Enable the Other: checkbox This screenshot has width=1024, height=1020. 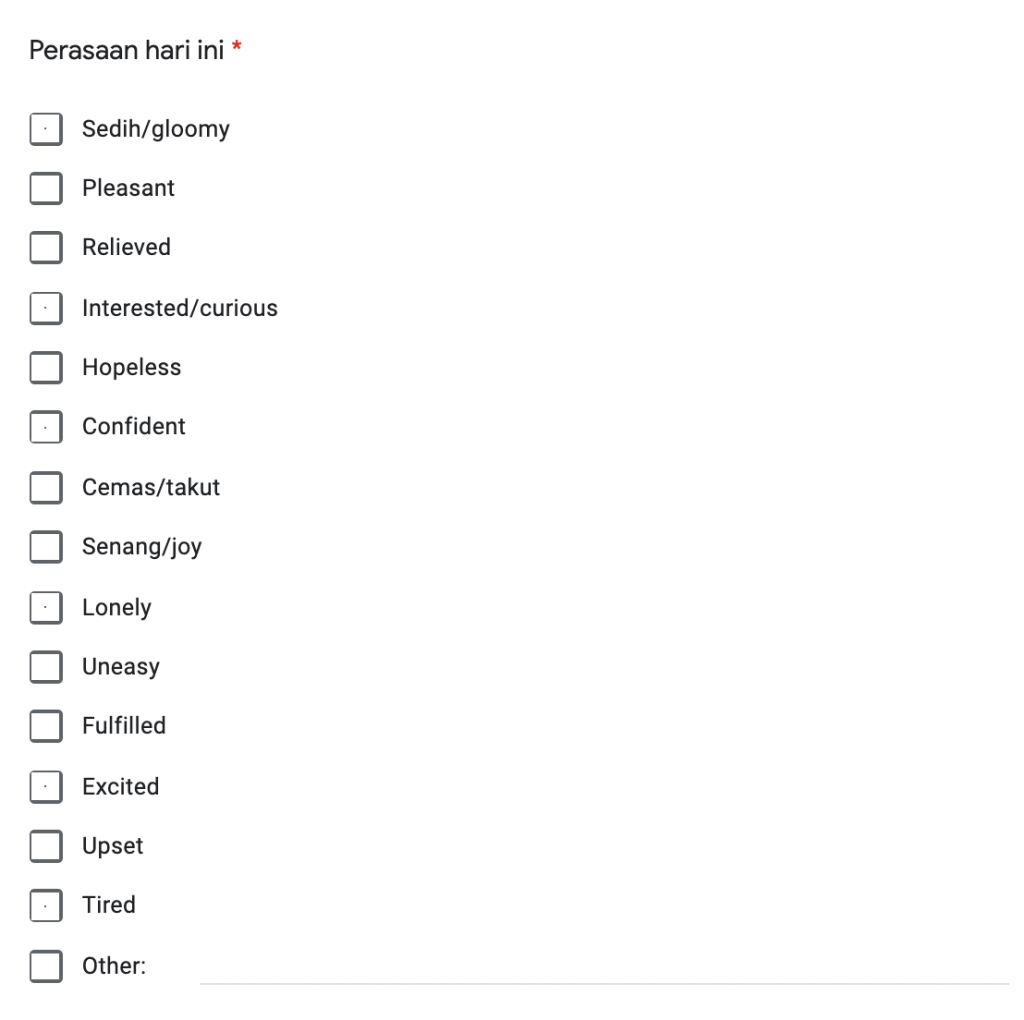tap(46, 966)
